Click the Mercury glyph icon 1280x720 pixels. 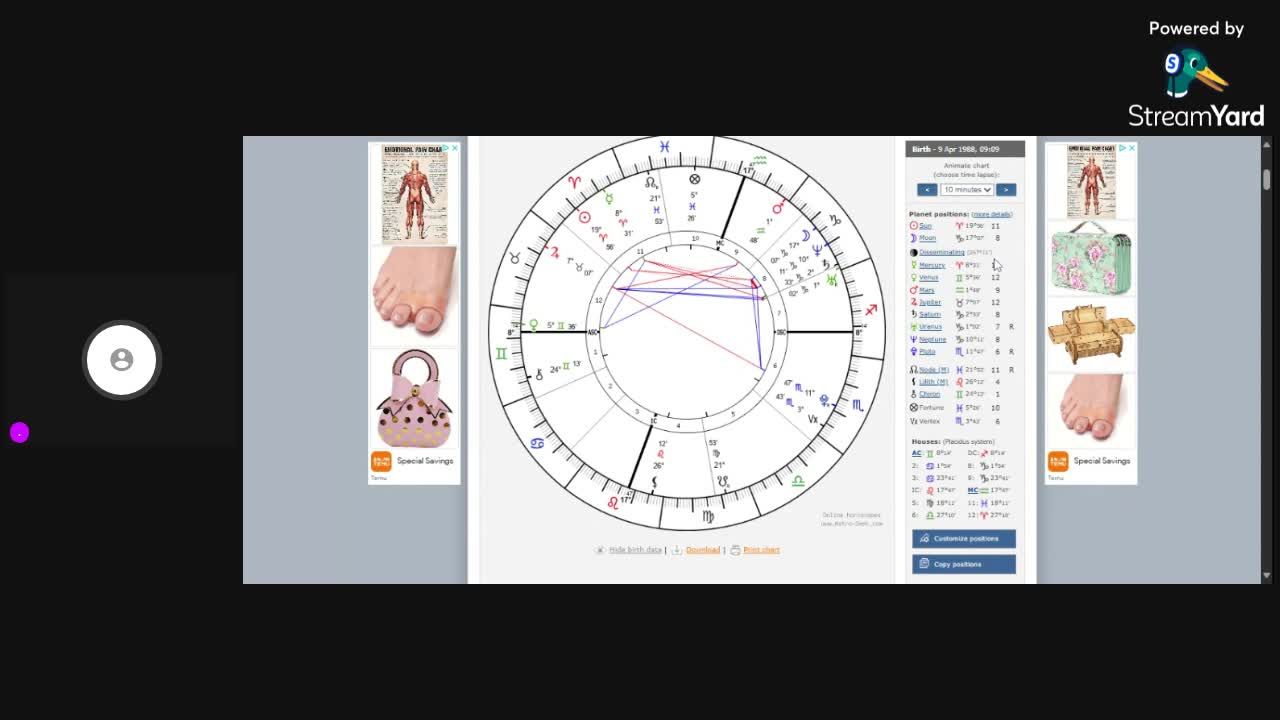point(913,266)
